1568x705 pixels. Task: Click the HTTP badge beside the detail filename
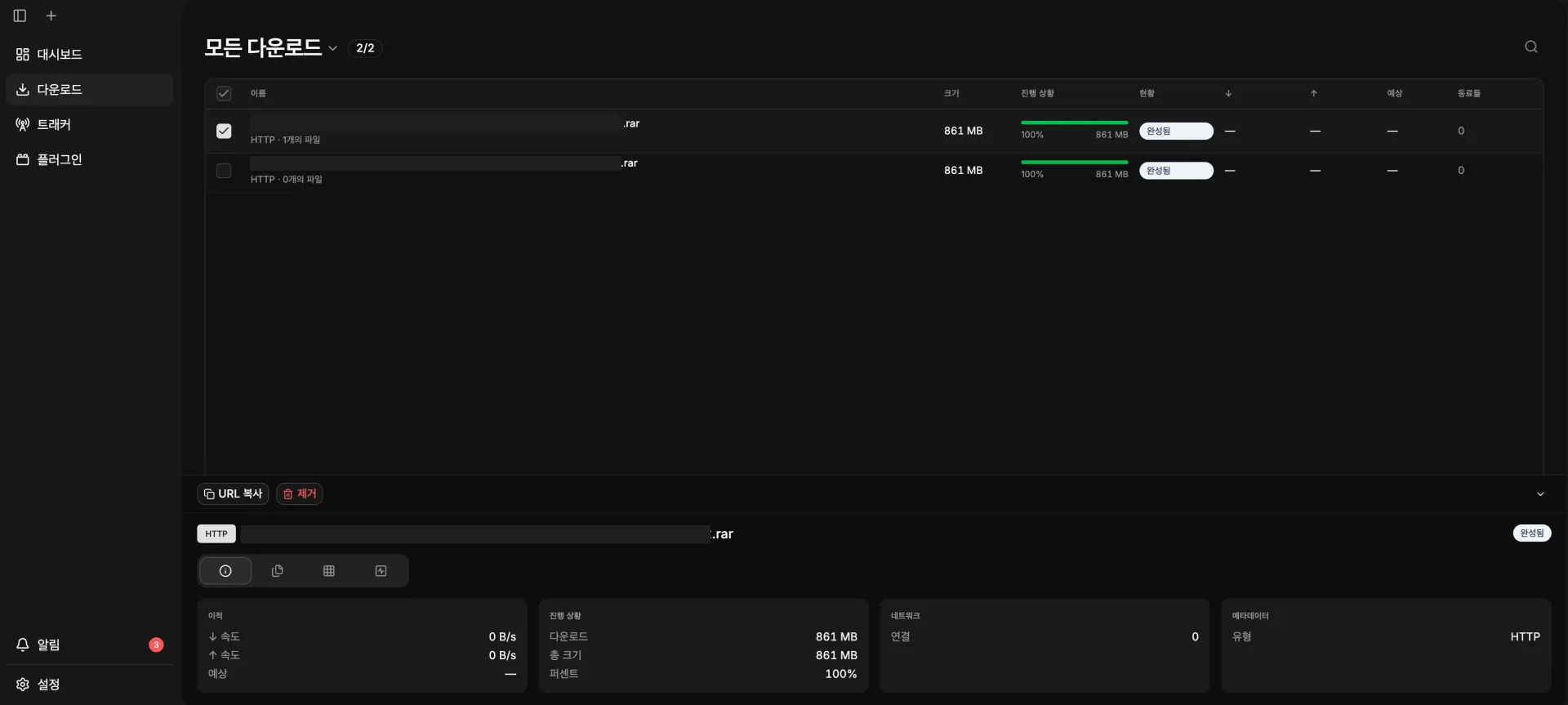click(216, 534)
